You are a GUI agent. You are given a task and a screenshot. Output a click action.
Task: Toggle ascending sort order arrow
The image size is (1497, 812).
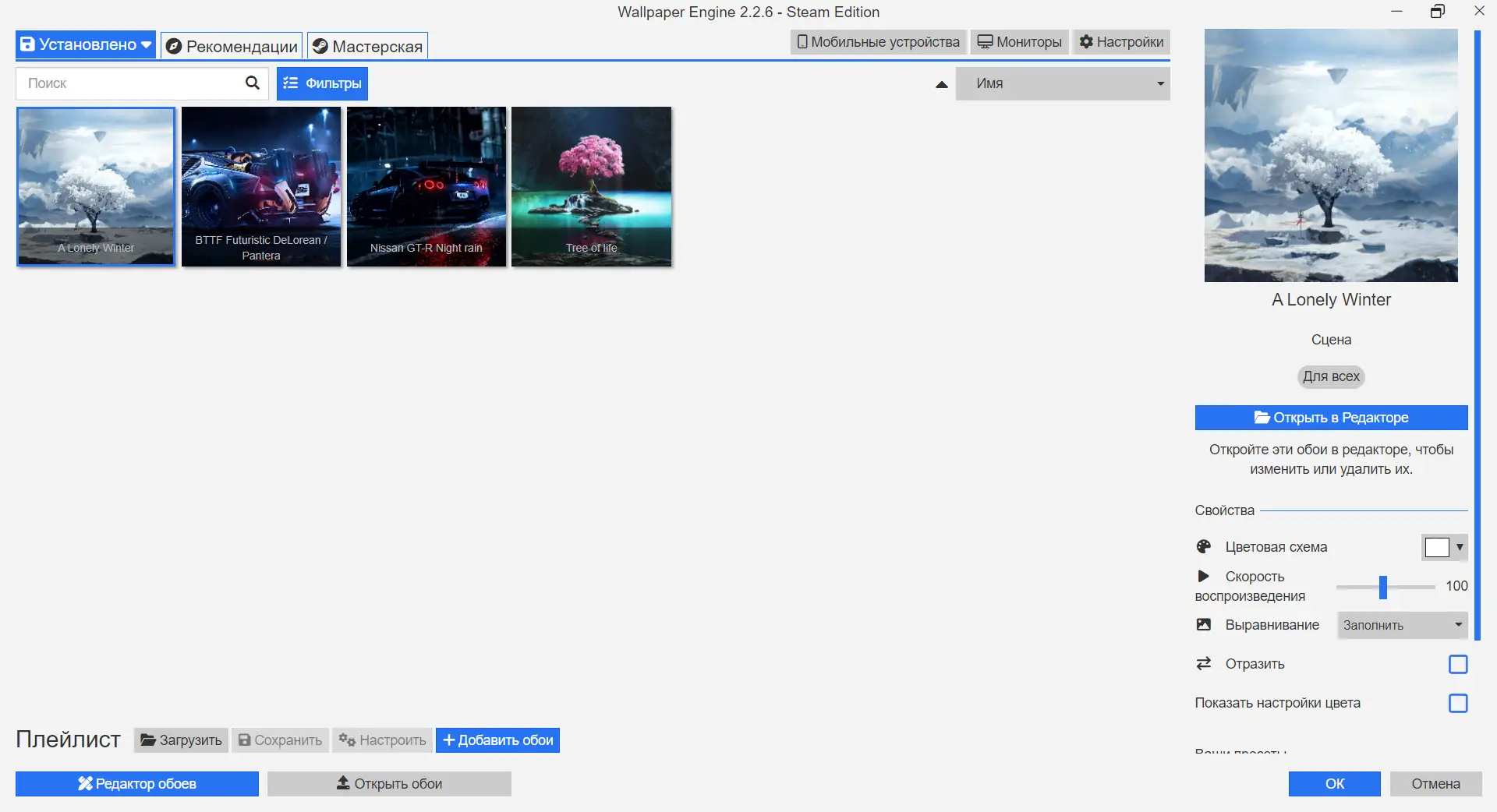point(941,84)
